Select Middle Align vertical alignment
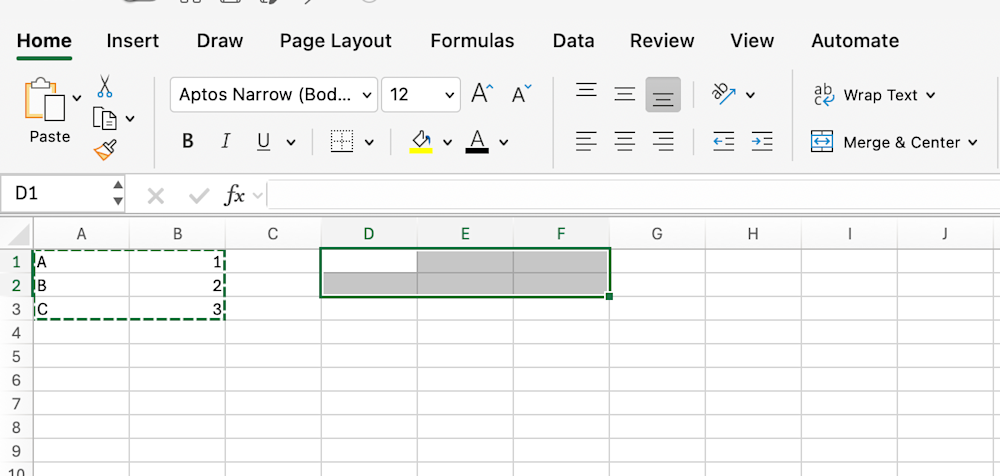This screenshot has width=1000, height=476. click(x=624, y=94)
